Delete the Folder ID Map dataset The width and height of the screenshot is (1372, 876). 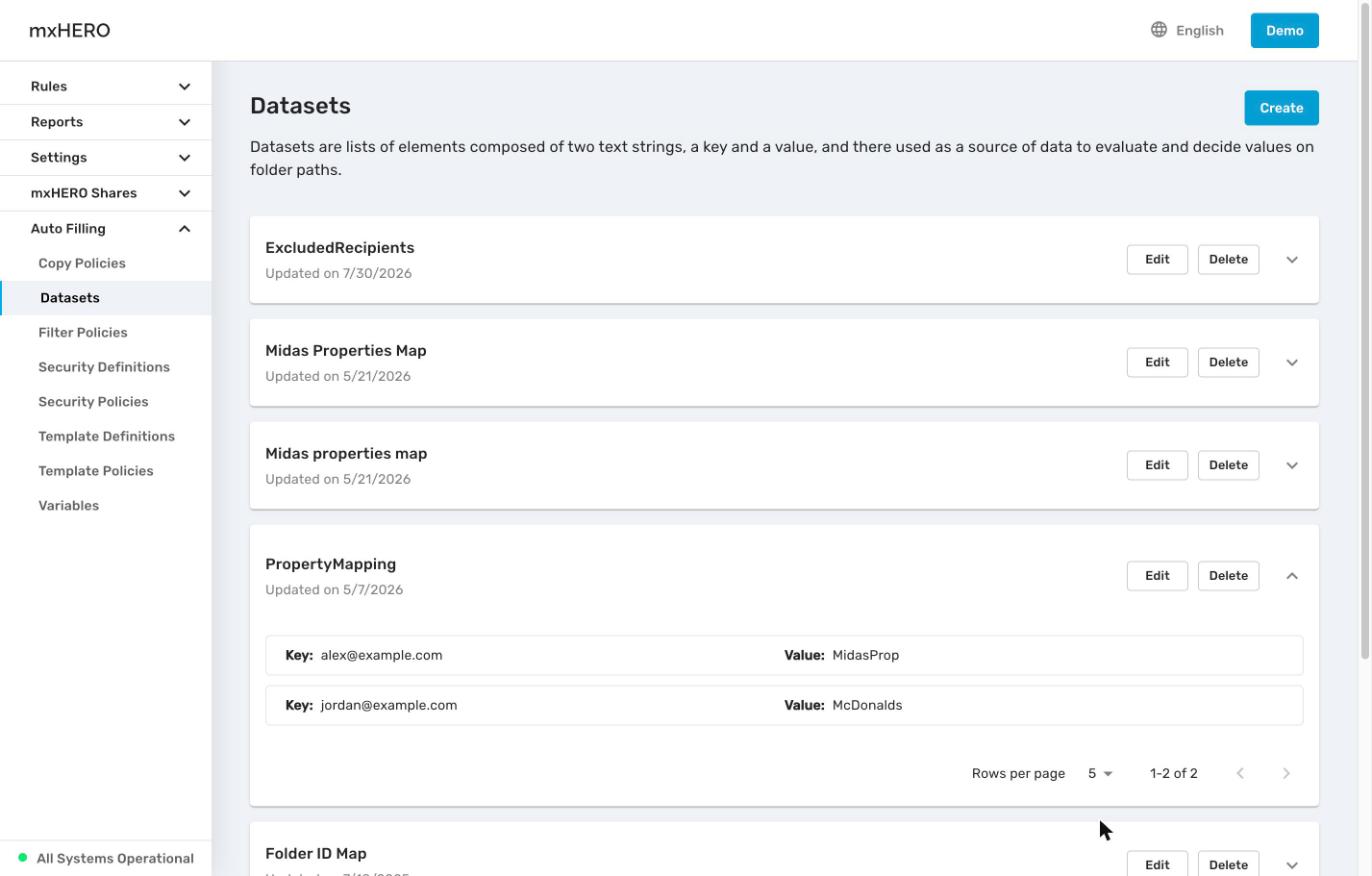pos(1228,864)
